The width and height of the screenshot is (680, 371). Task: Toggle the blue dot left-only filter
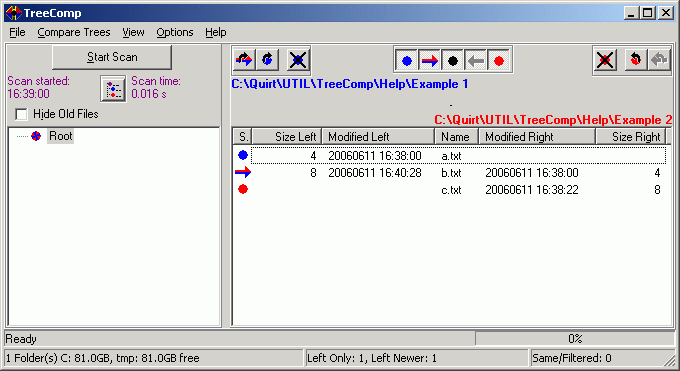407,61
